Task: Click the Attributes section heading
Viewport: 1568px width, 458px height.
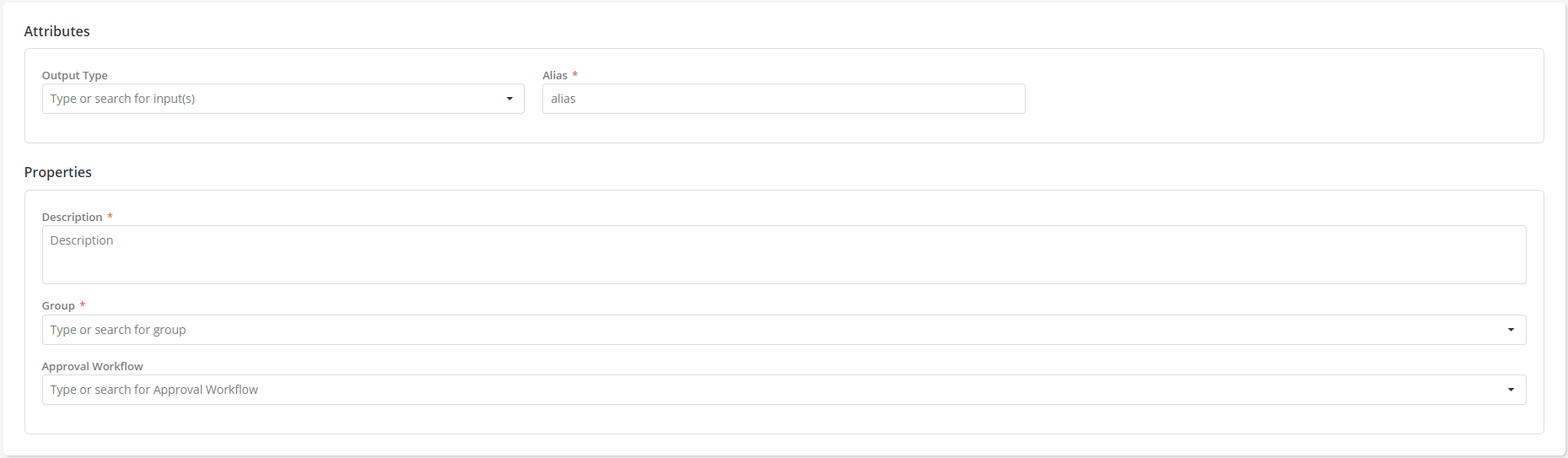Action: (x=57, y=31)
